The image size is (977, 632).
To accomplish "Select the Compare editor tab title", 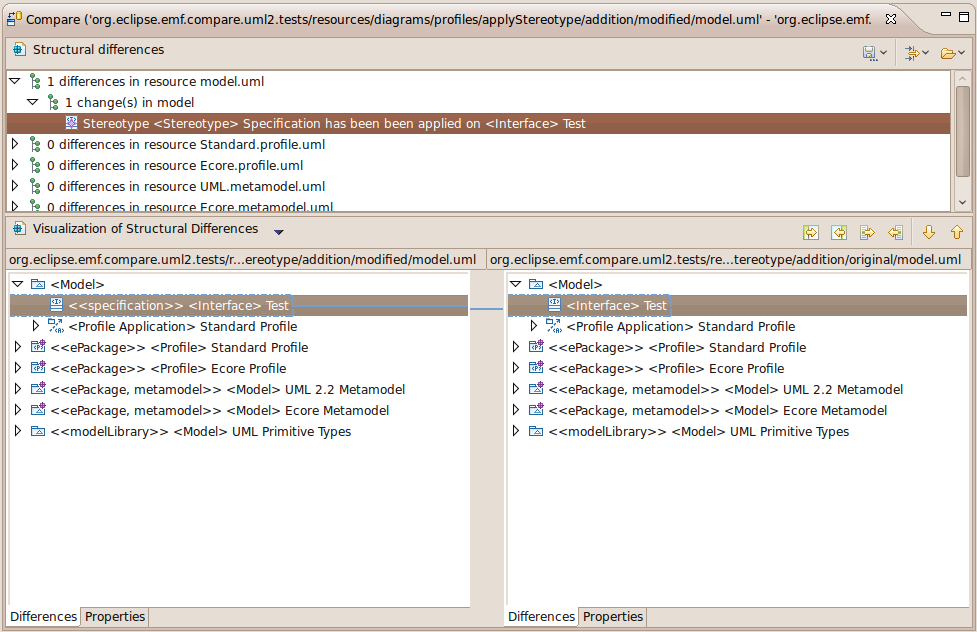I will point(449,19).
